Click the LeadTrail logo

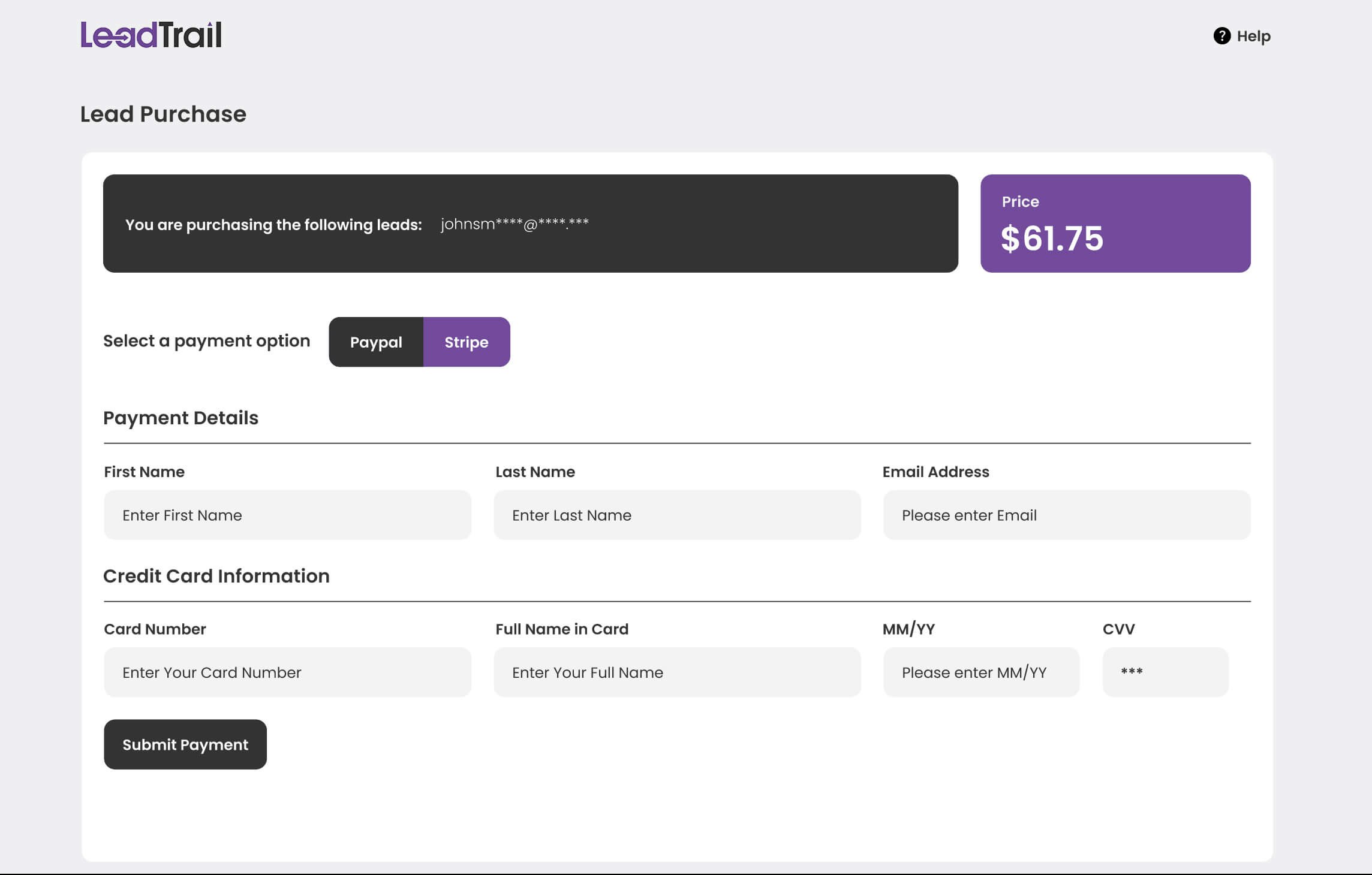[151, 35]
